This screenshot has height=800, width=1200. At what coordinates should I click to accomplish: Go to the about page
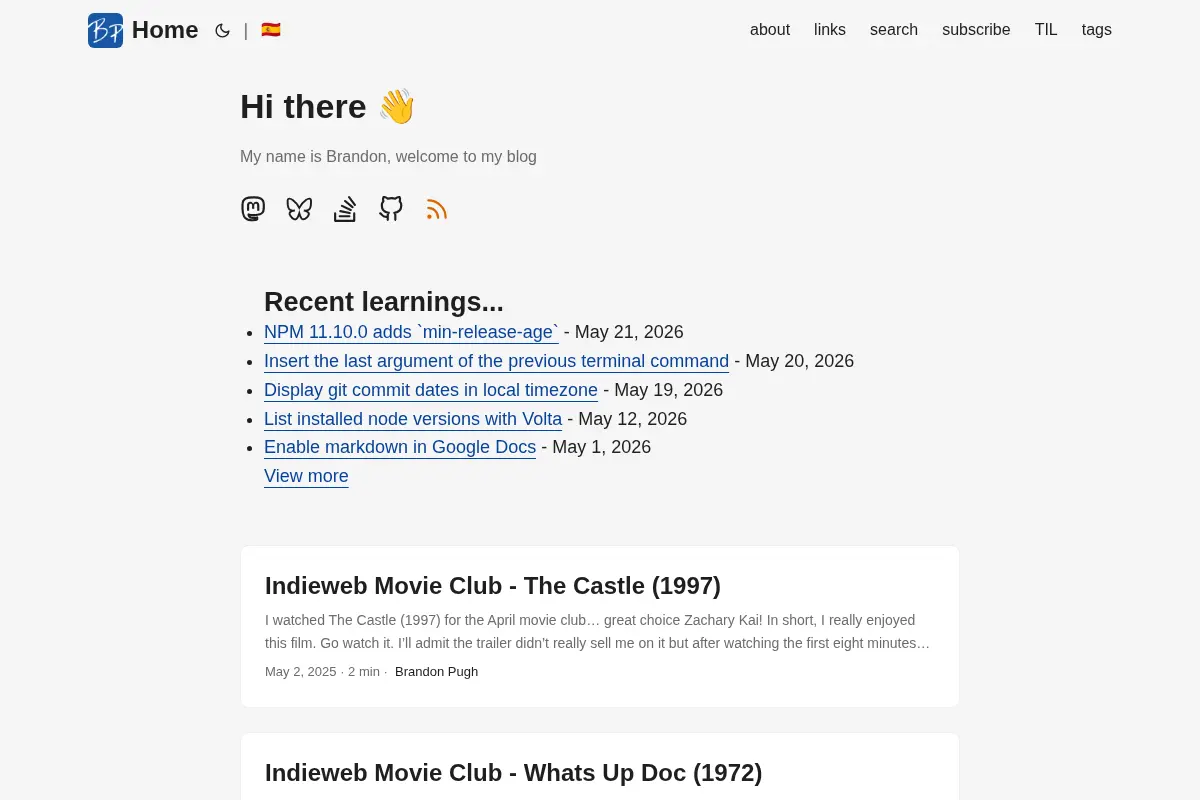(x=770, y=30)
